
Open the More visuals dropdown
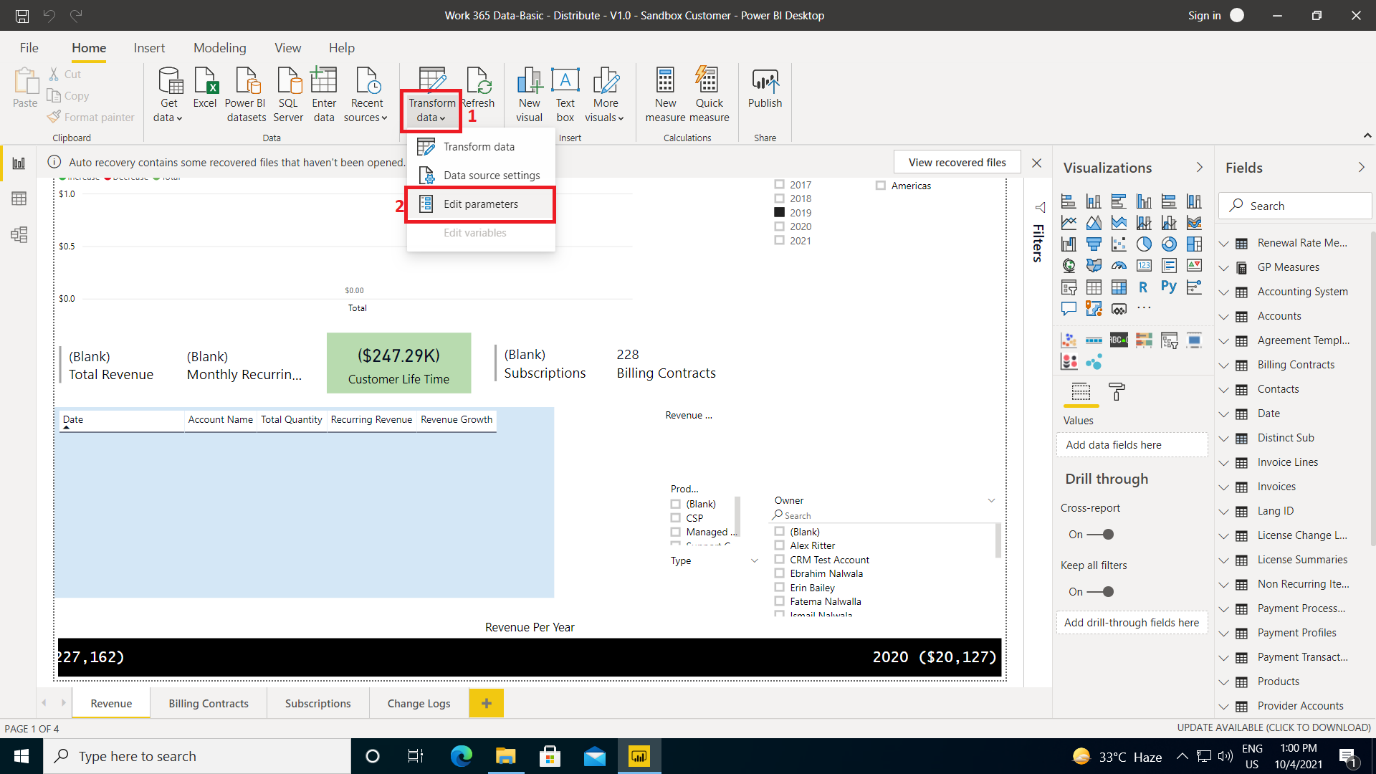pyautogui.click(x=605, y=95)
